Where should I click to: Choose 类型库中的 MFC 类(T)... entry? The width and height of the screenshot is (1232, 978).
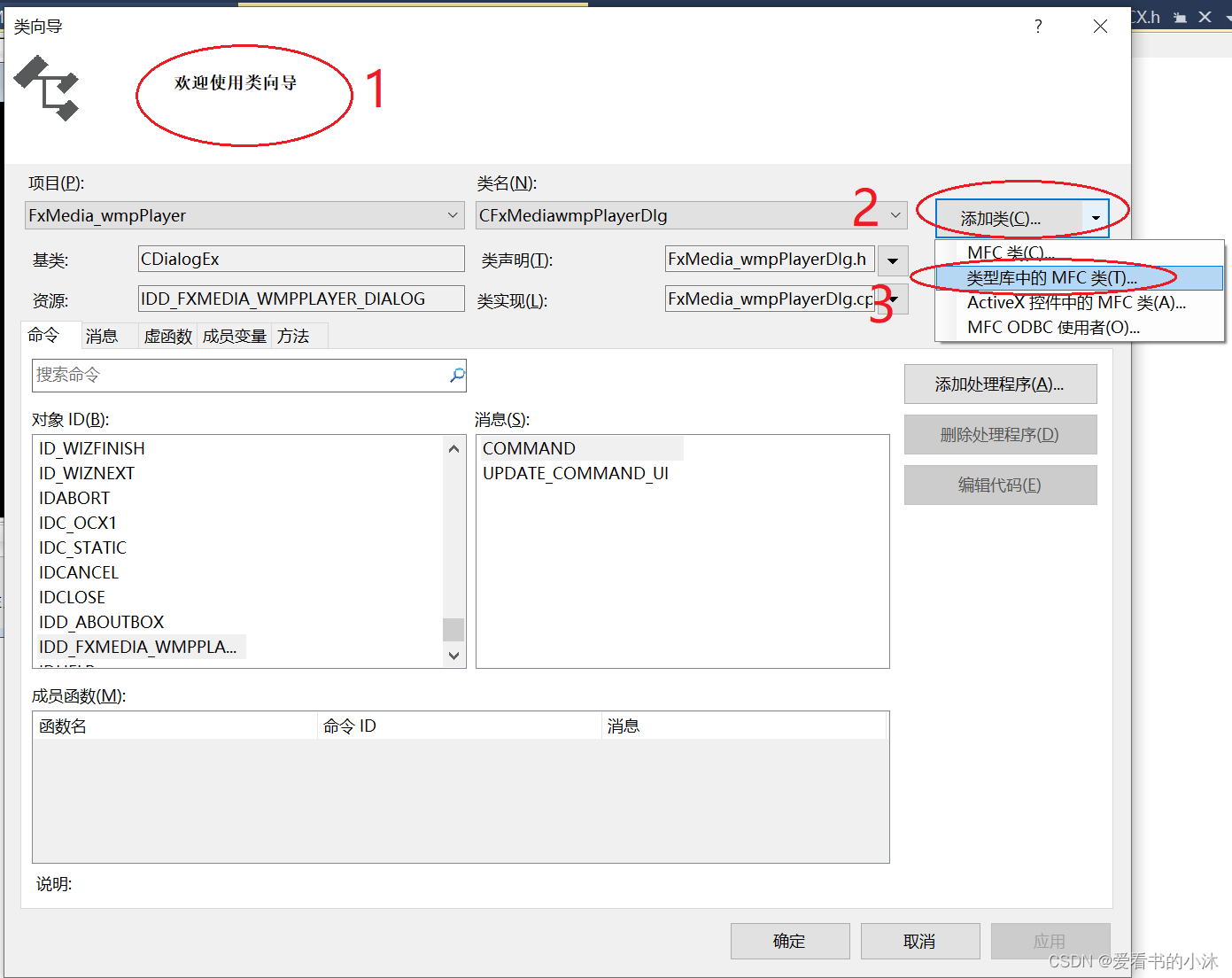pos(1080,278)
